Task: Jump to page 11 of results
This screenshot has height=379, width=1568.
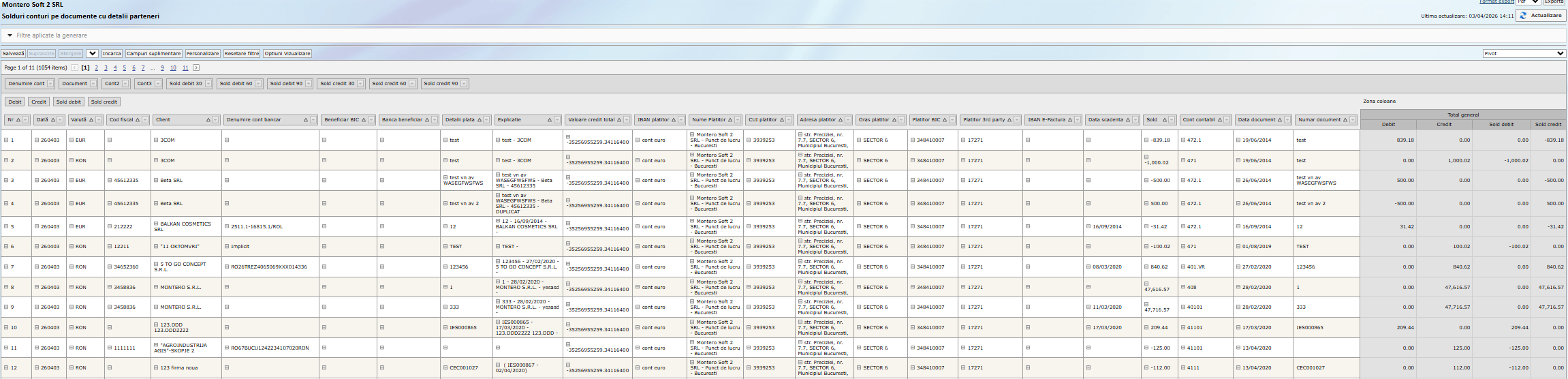Action: click(185, 68)
